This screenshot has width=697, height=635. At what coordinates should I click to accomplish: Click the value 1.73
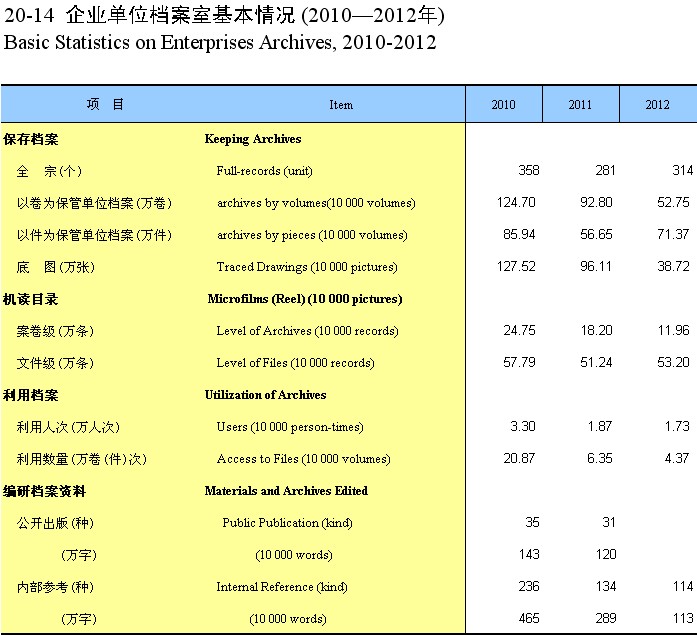[677, 426]
